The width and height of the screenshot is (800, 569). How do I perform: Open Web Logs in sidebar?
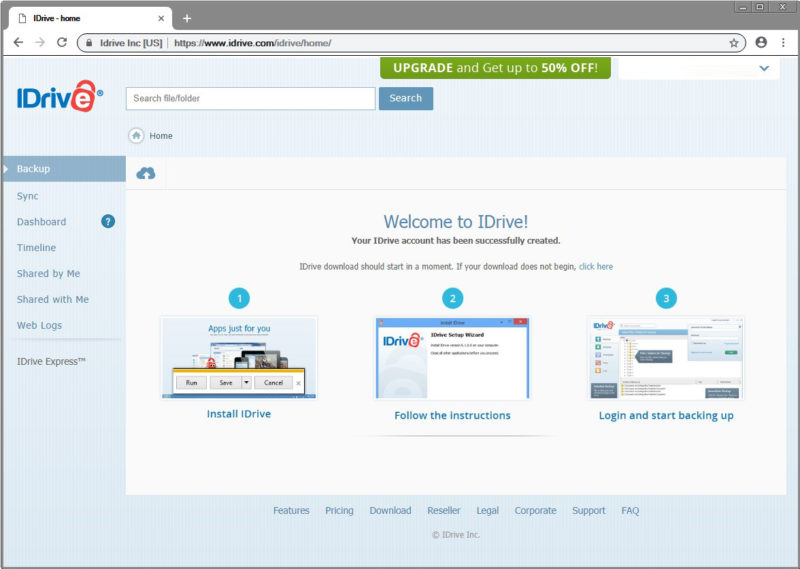[39, 326]
